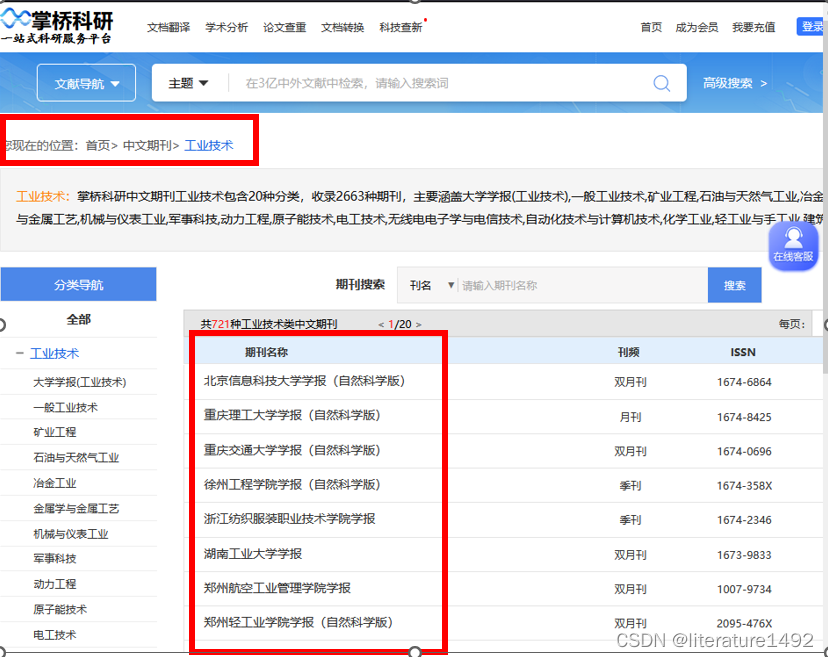Select 机械与仪表工业 category
The width and height of the screenshot is (828, 657).
click(71, 533)
